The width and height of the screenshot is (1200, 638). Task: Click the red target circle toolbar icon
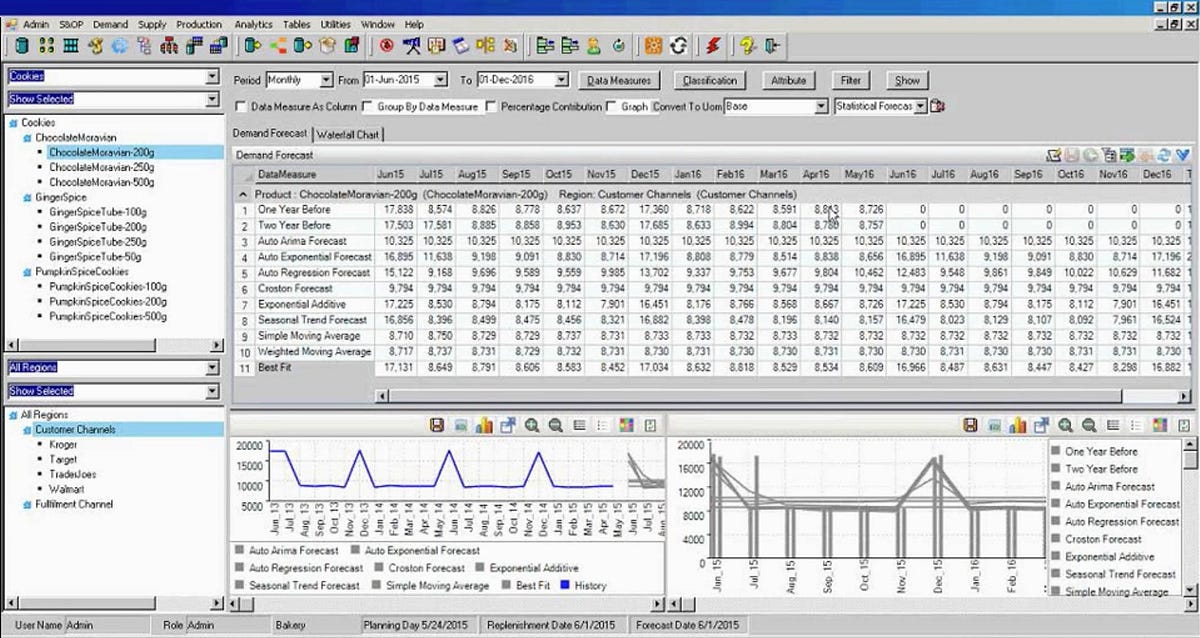(386, 46)
